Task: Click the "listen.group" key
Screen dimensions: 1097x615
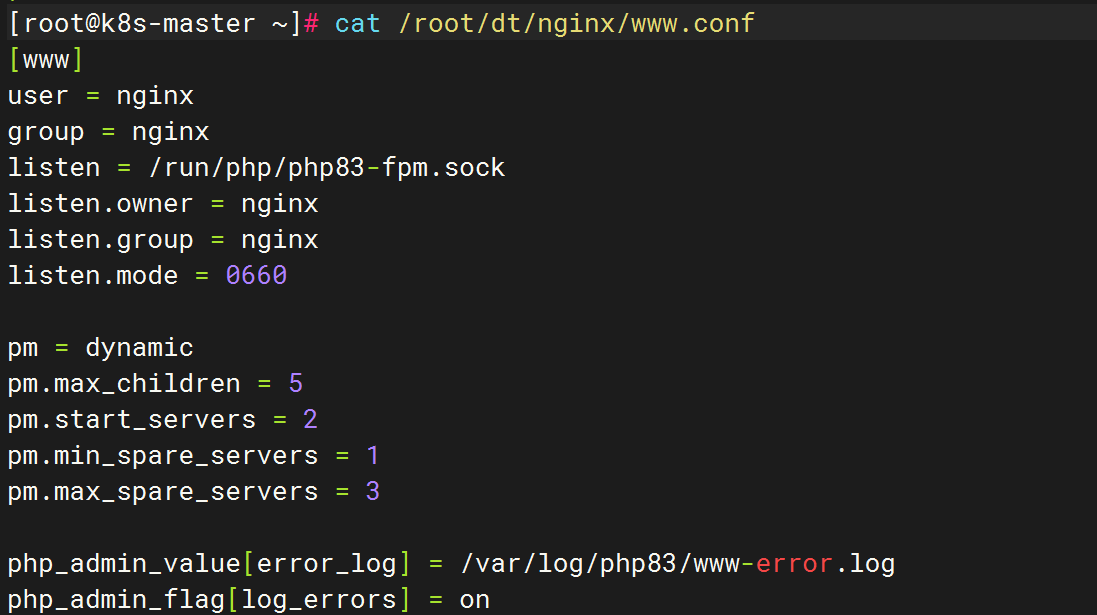Action: point(100,240)
